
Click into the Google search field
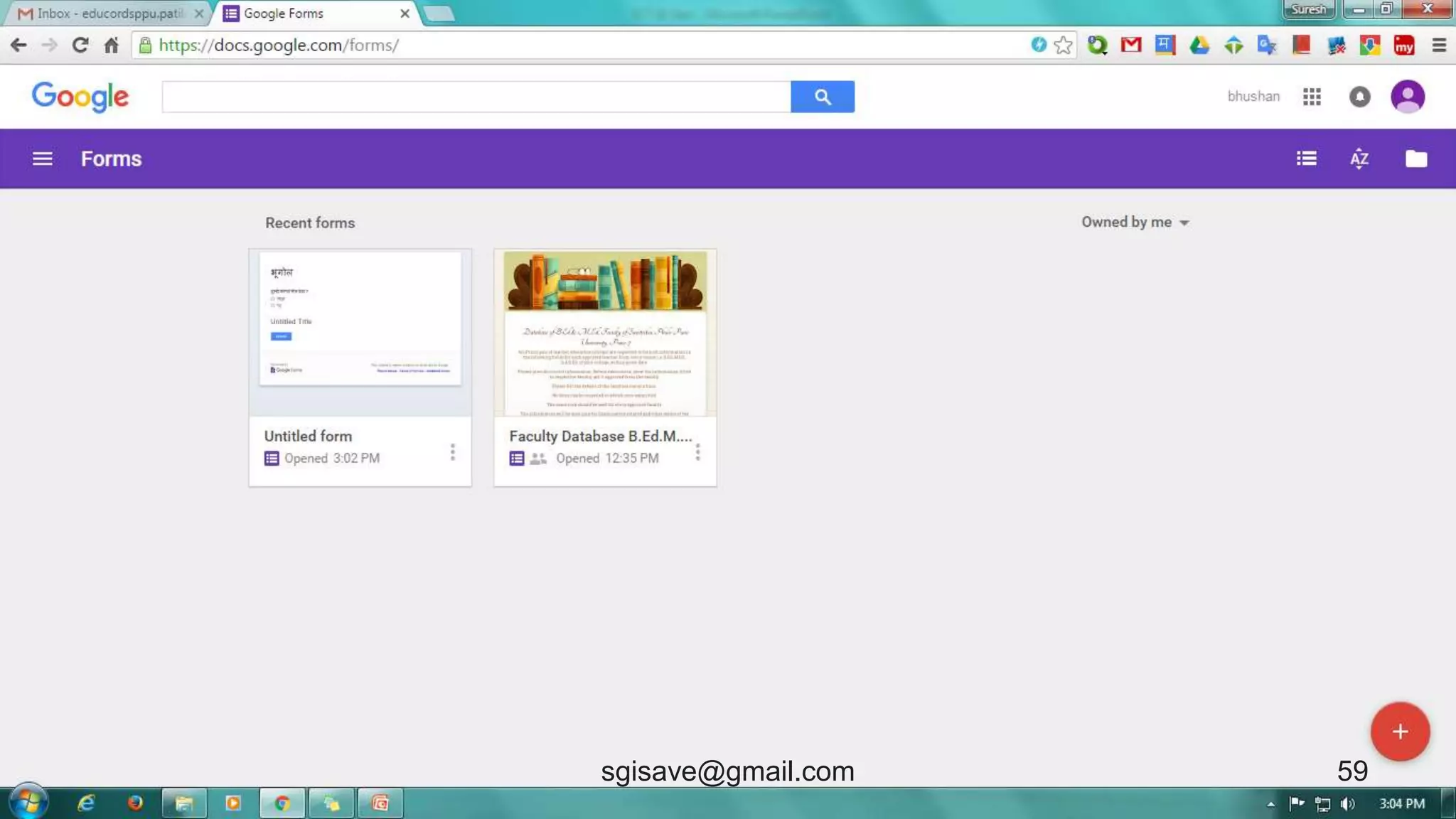pos(476,97)
